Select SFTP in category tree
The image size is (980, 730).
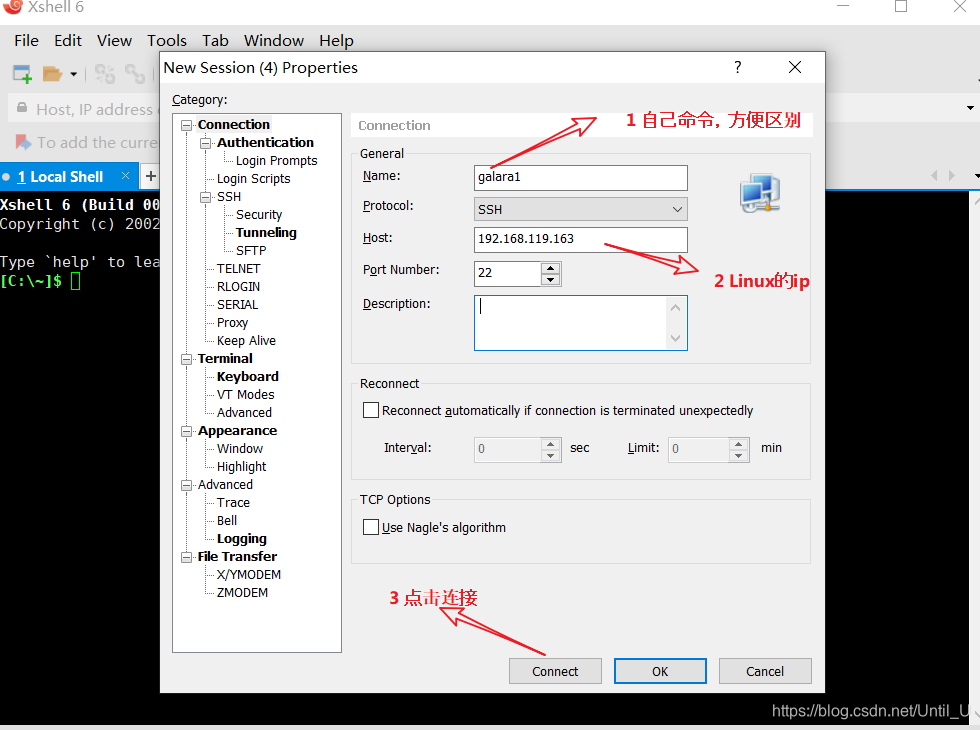click(x=251, y=251)
